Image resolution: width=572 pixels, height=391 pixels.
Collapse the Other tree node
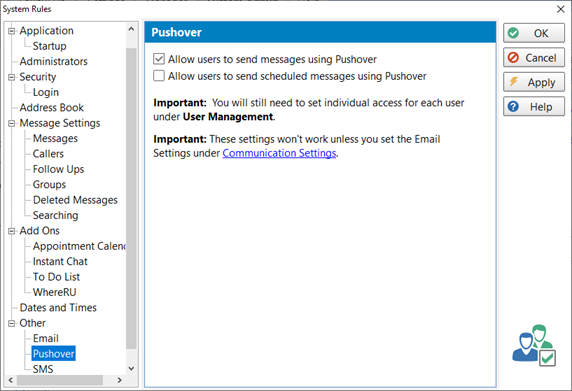pos(12,324)
